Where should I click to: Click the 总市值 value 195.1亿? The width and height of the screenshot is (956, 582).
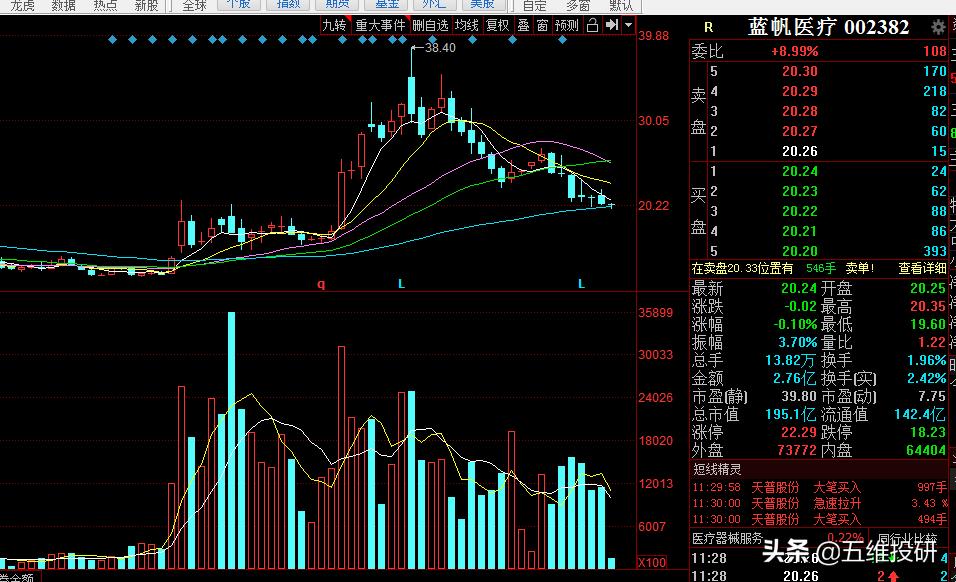tap(791, 414)
